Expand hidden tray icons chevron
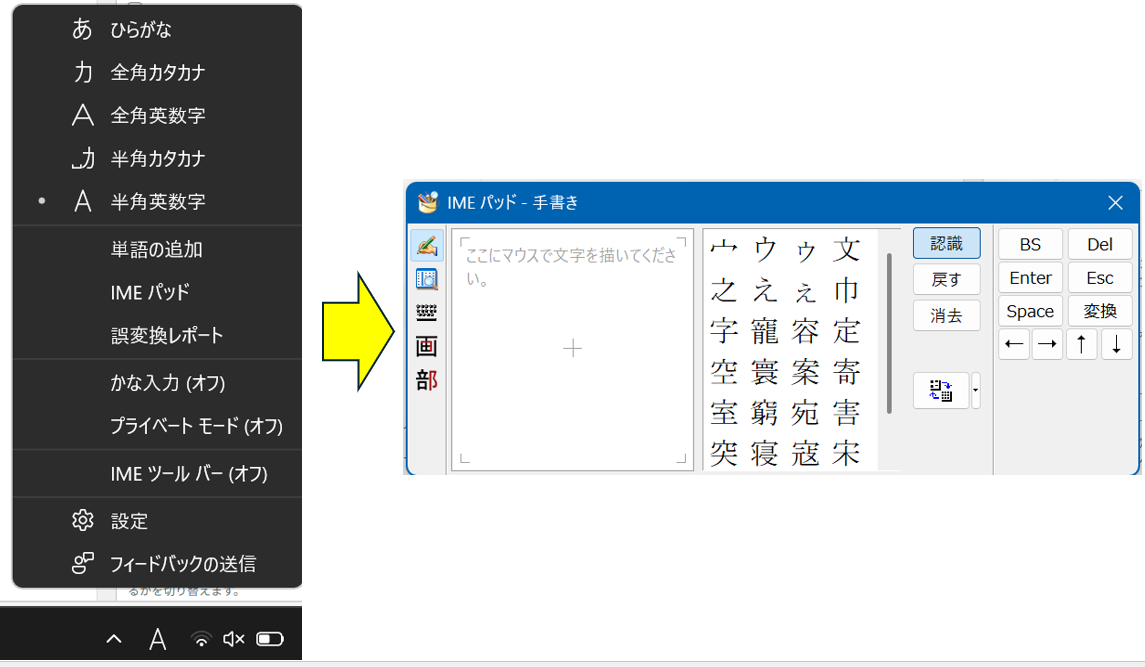 [x=114, y=638]
